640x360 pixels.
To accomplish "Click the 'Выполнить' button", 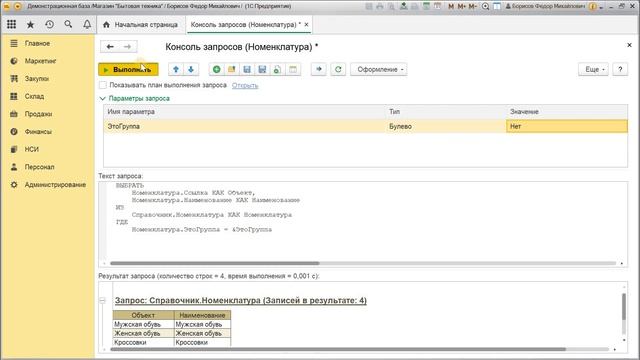I will (128, 69).
